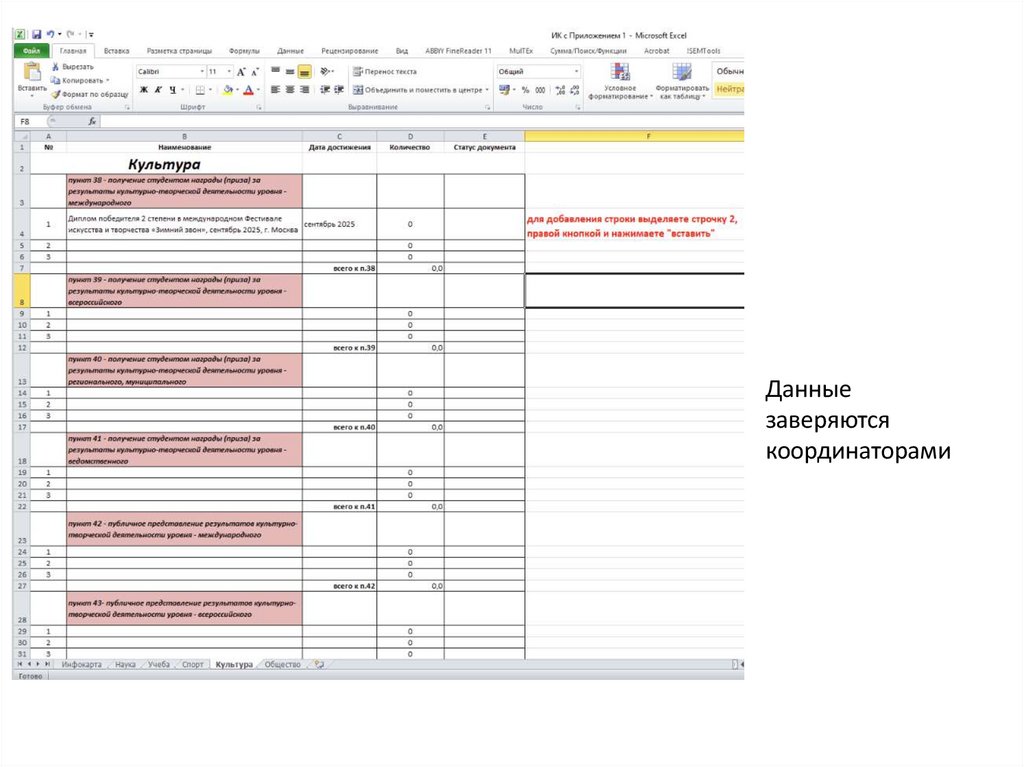
Task: Select column F header
Action: [634, 137]
